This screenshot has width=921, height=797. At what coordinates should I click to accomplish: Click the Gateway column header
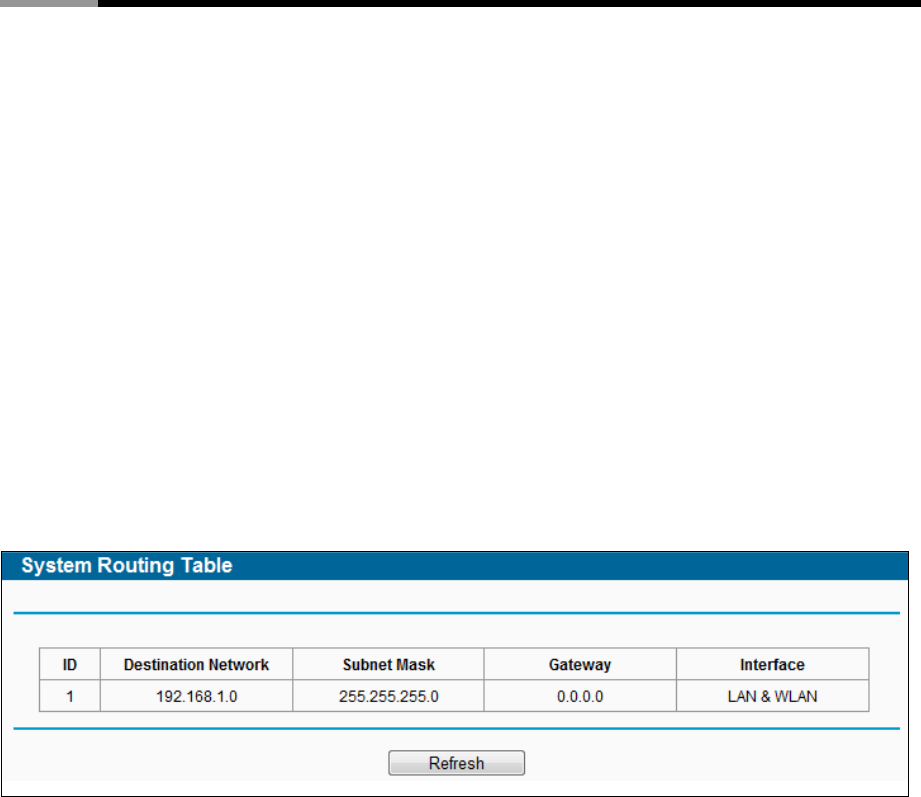[580, 664]
